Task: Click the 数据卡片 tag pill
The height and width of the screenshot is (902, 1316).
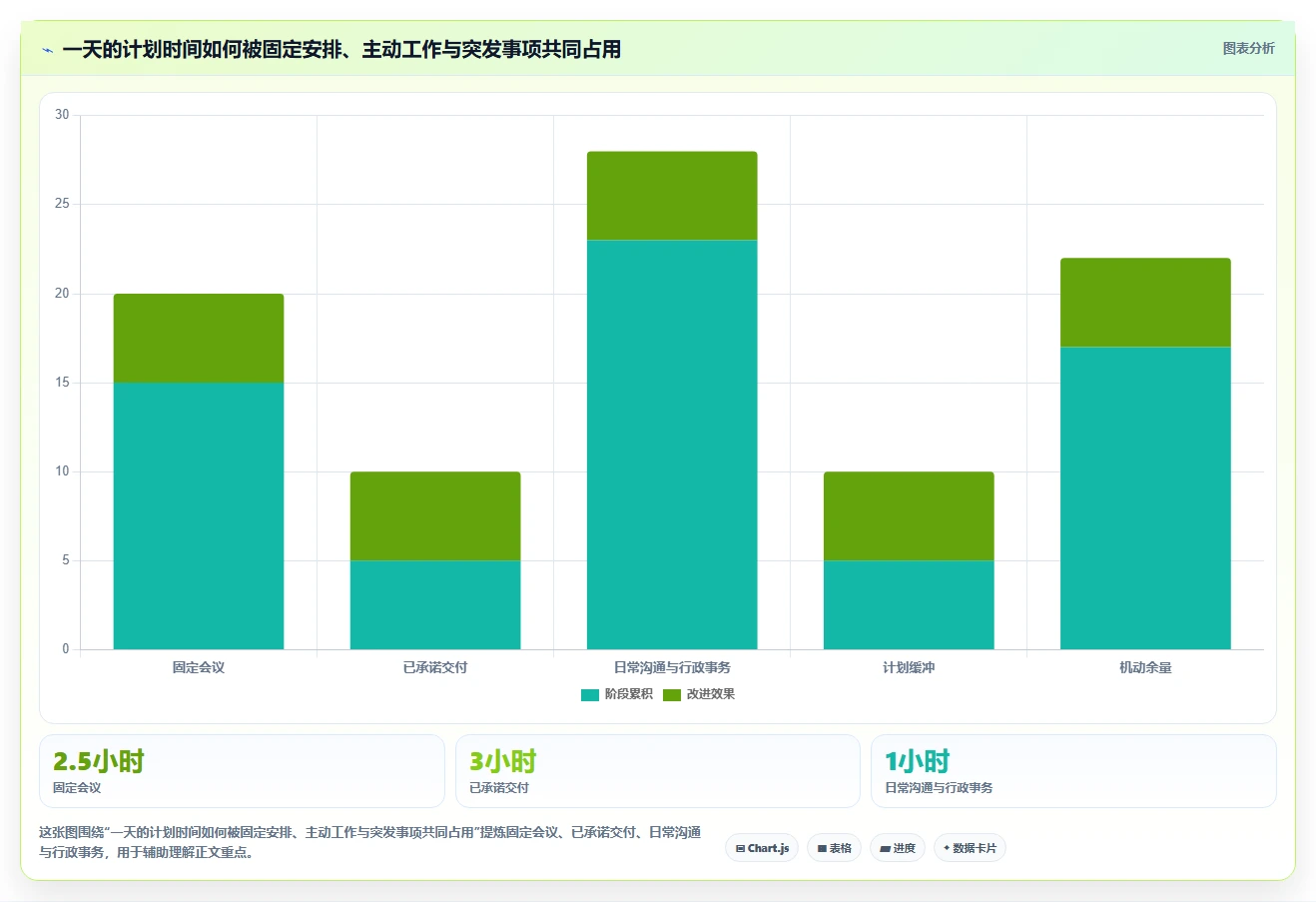Action: [x=970, y=848]
